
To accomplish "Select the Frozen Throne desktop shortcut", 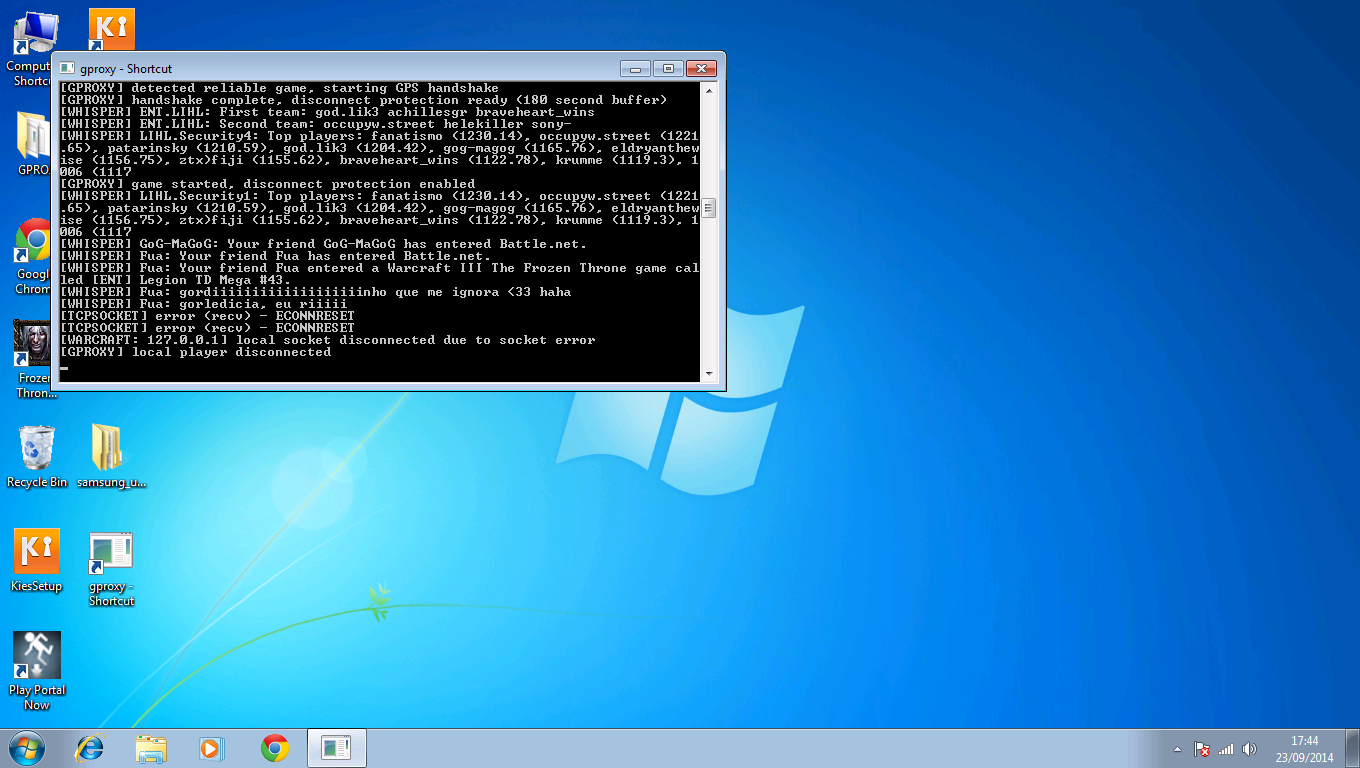I will (x=34, y=360).
